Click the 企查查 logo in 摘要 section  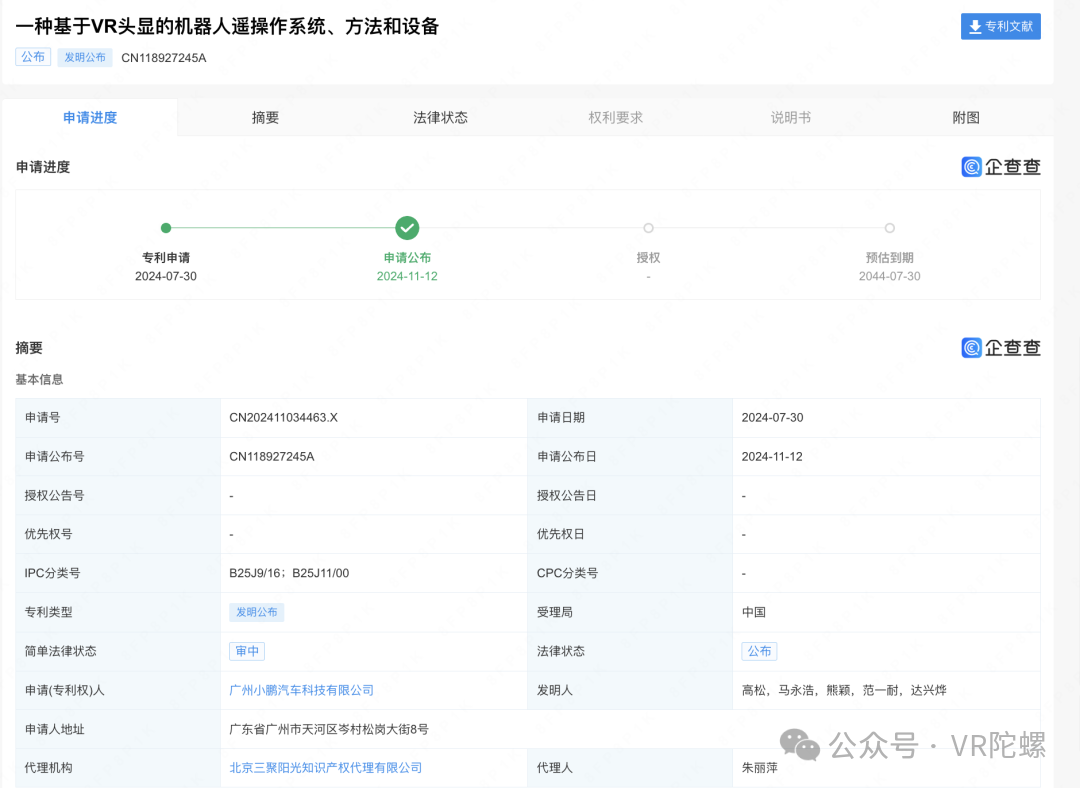click(1001, 348)
